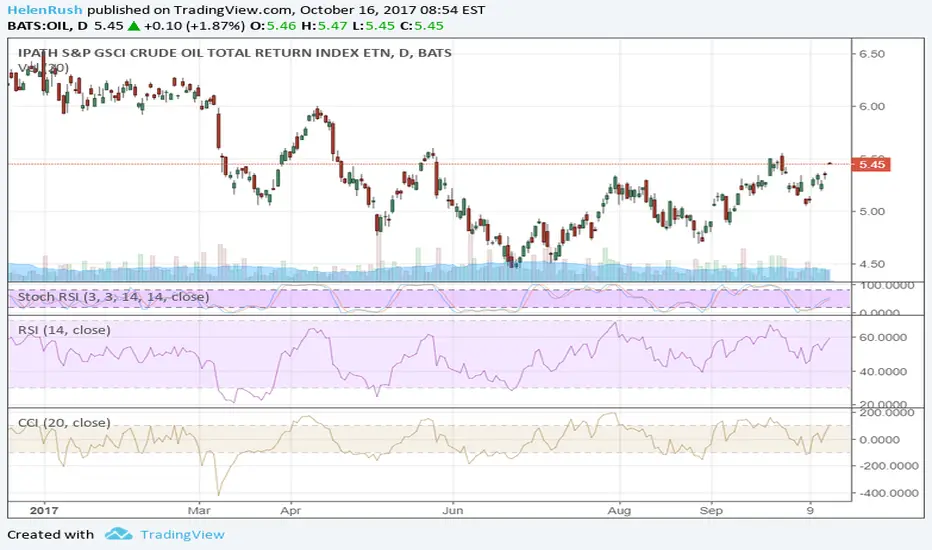Click the 9 date label on the time axis
The image size is (932, 550).
pos(810,510)
